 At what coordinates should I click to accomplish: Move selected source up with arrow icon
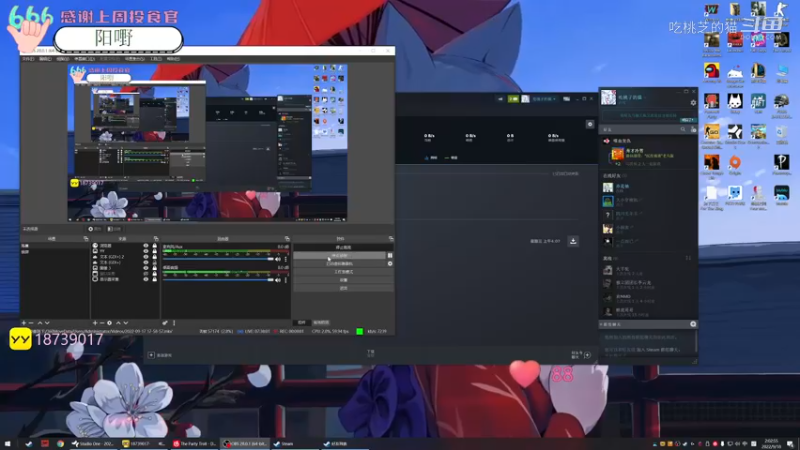click(118, 323)
